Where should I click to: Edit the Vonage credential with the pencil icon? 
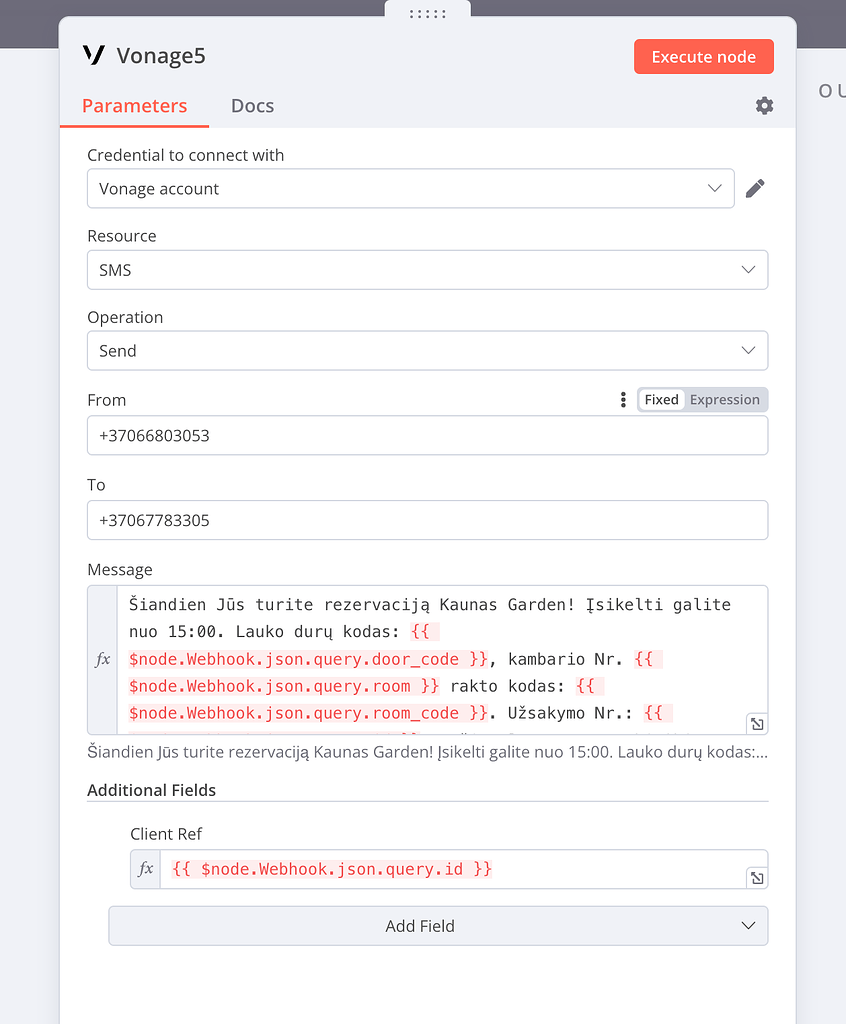coord(756,187)
